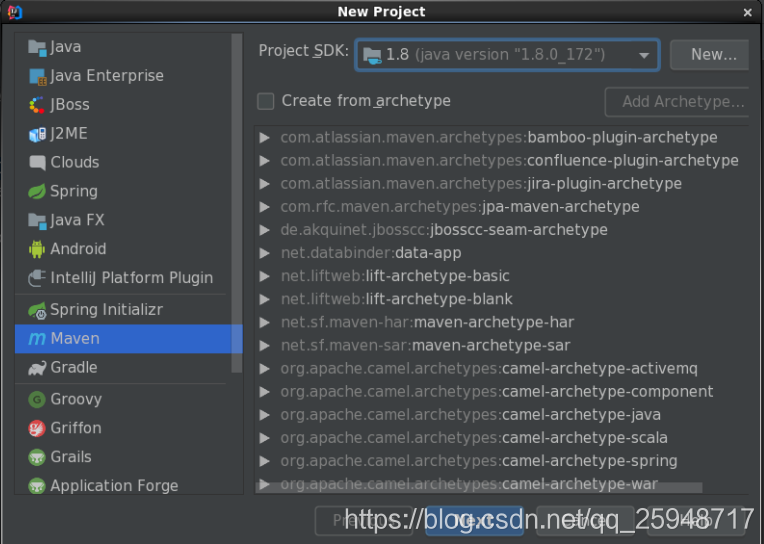The image size is (764, 544).
Task: Click the archetype list horizontal scrollbar
Action: pos(479,487)
